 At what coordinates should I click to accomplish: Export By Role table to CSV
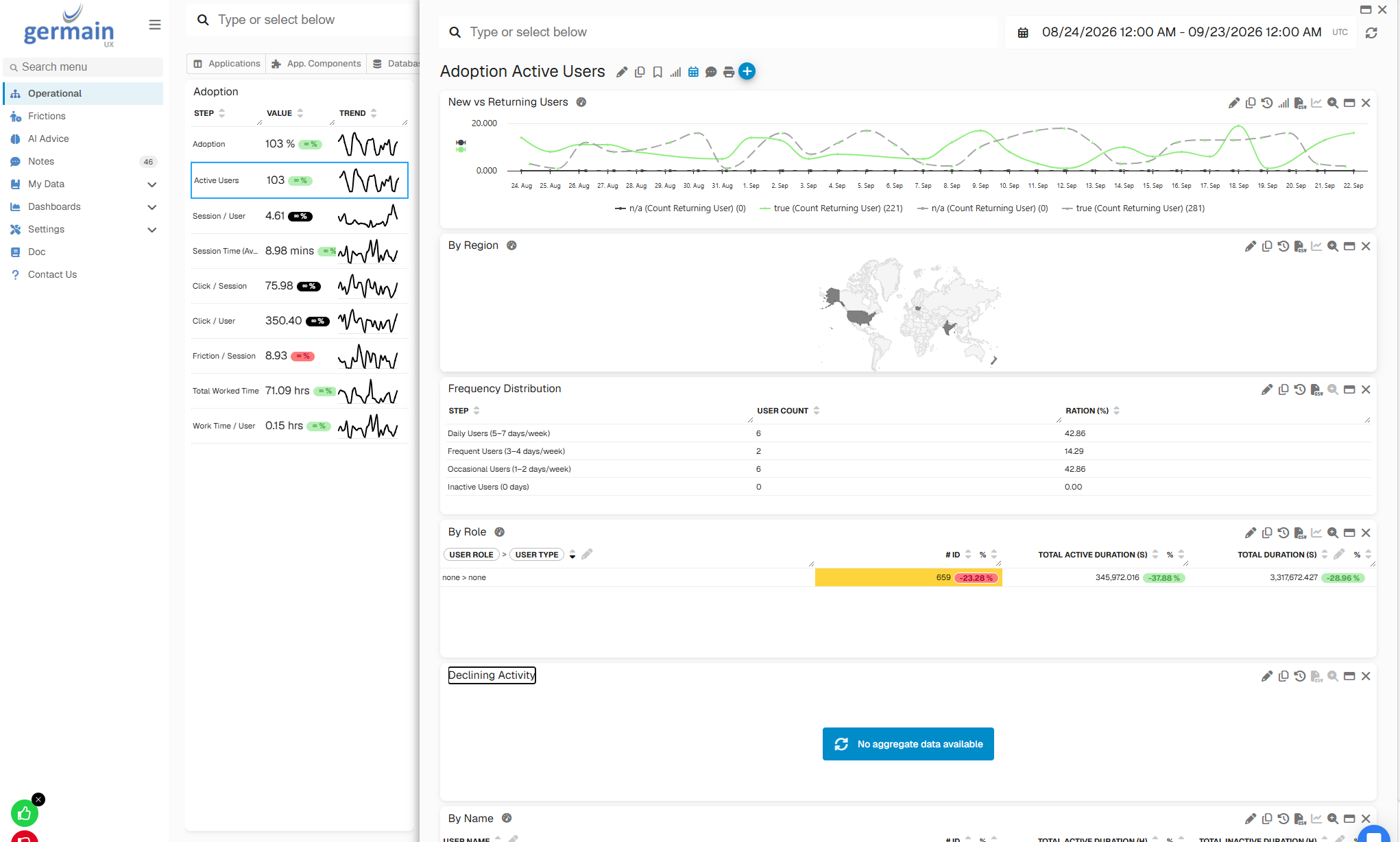[x=1300, y=533]
